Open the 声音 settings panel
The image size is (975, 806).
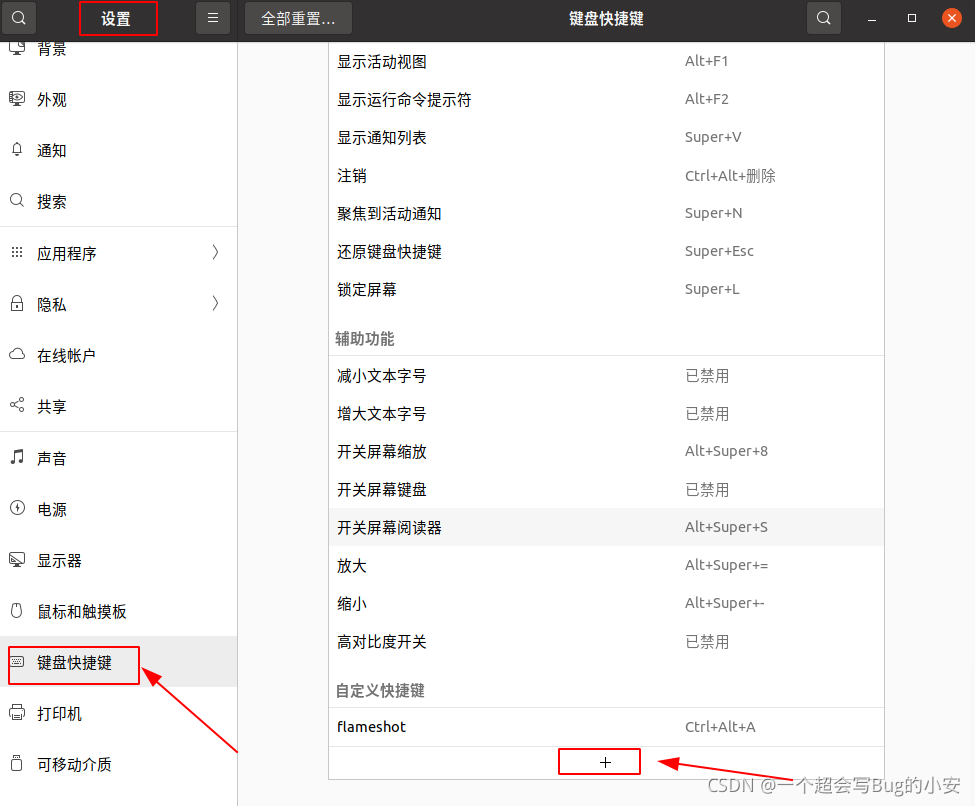point(118,458)
